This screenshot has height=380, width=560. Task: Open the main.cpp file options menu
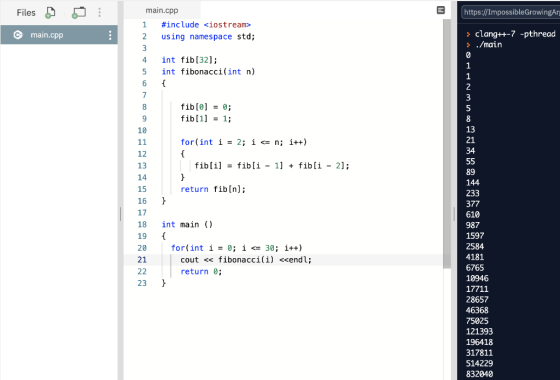point(110,35)
